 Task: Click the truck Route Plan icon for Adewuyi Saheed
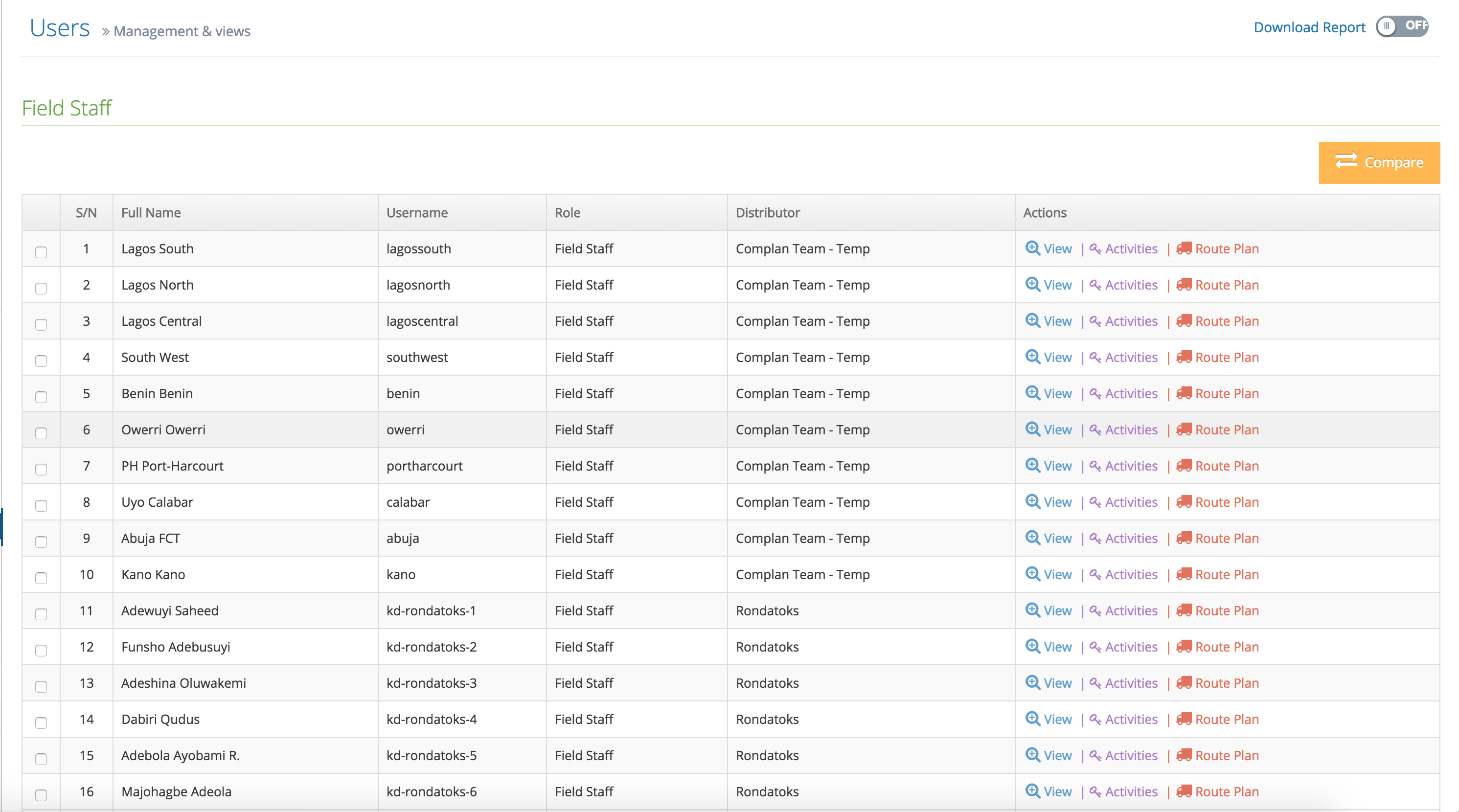pos(1183,610)
